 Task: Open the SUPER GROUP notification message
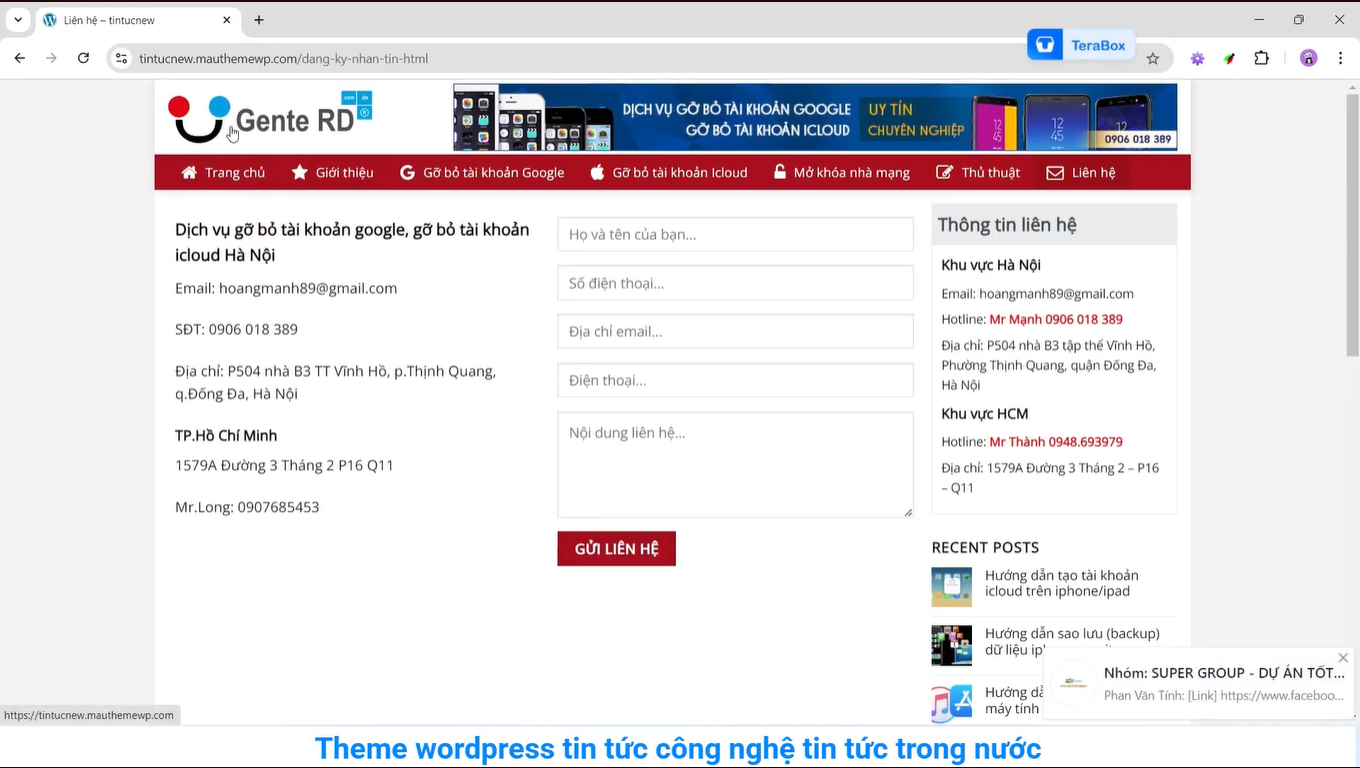1198,683
